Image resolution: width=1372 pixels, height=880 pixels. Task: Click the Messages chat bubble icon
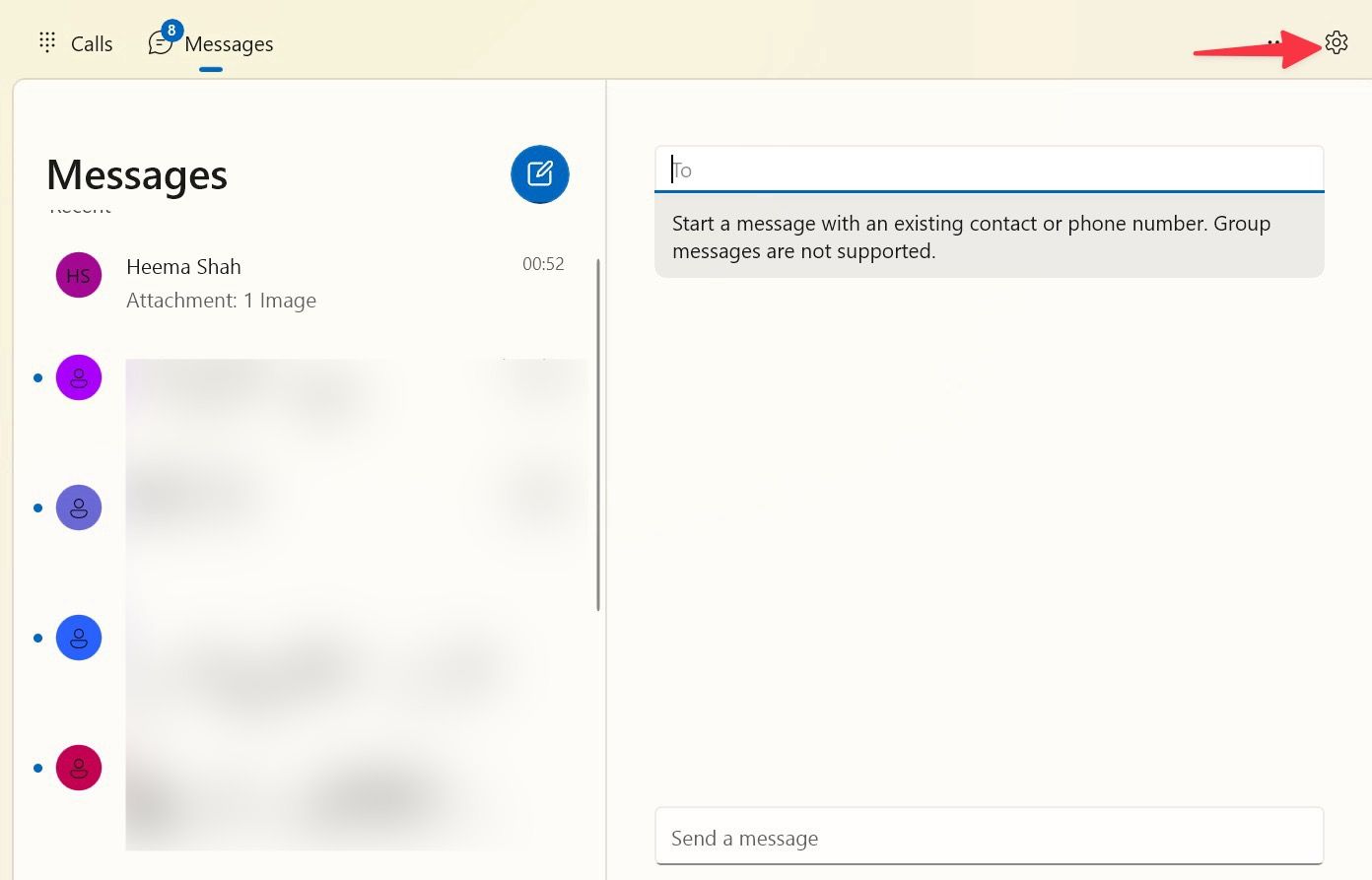160,44
